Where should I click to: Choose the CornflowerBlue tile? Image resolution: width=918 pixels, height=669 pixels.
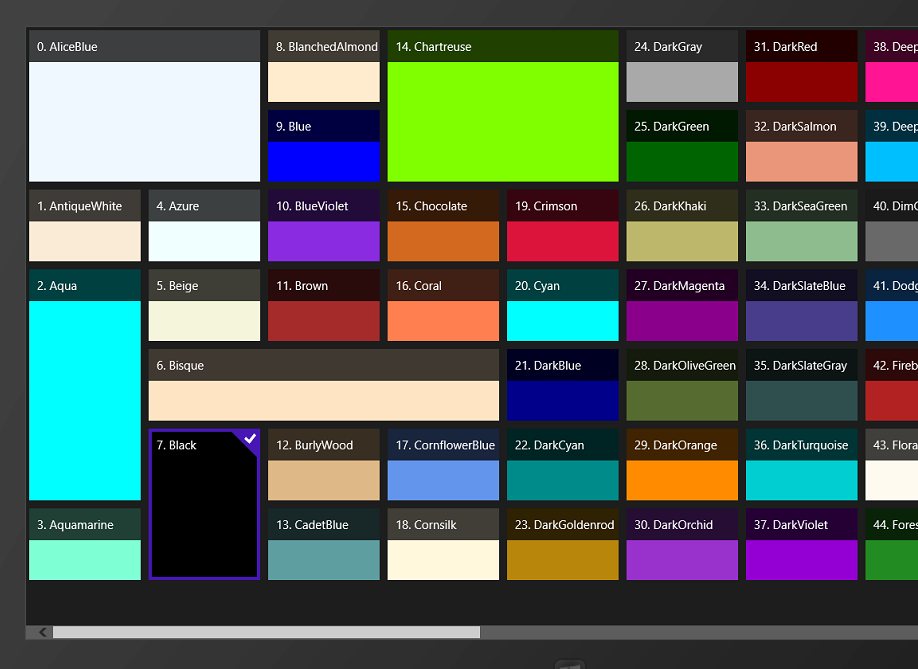[443, 465]
